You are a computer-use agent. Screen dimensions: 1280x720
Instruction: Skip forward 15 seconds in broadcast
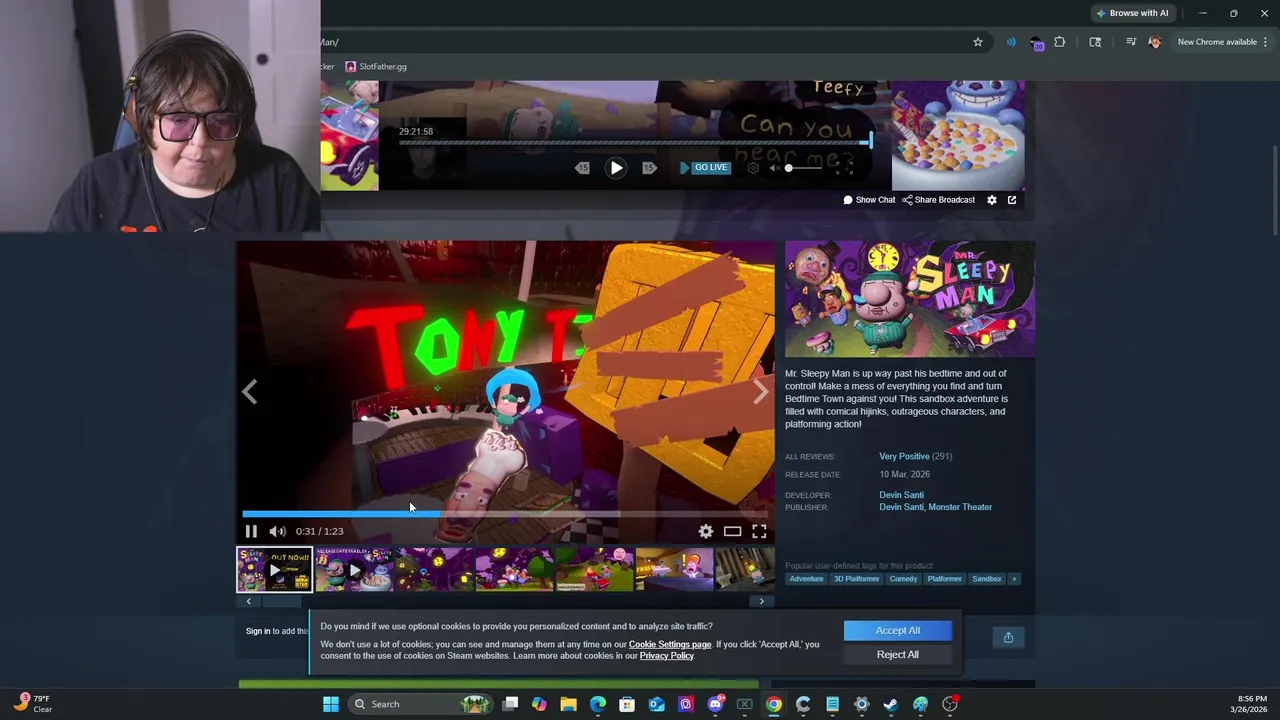coord(649,168)
